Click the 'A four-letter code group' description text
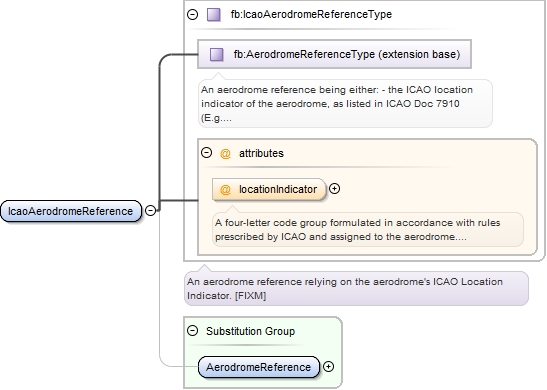This screenshot has height=390, width=547. (368, 230)
